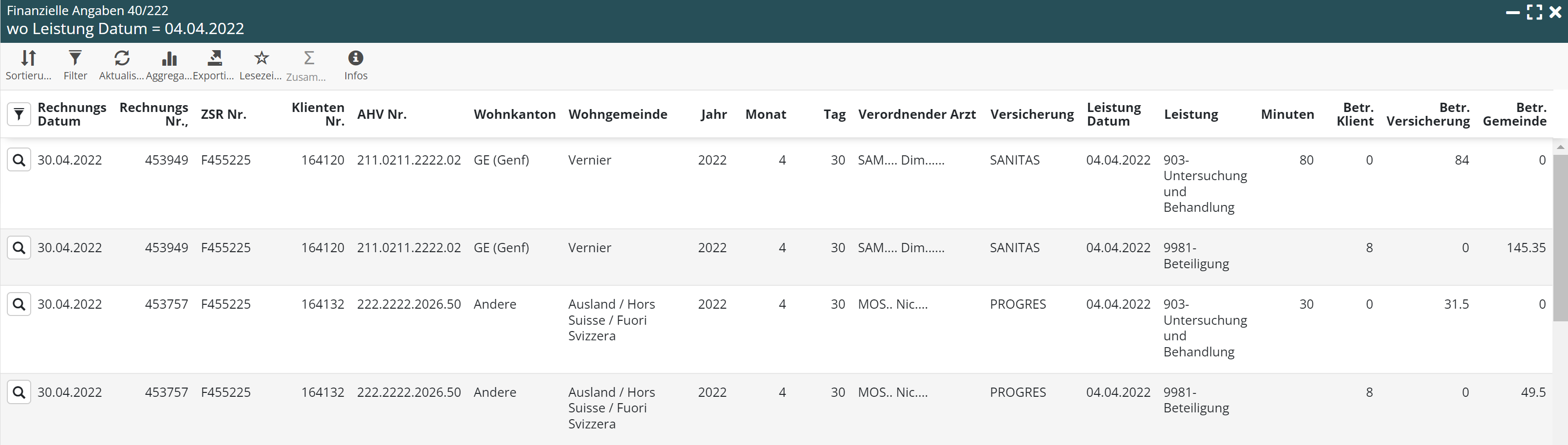1568x445 pixels.
Task: Maximize the Finanzielle Angaben window
Action: [x=1534, y=12]
